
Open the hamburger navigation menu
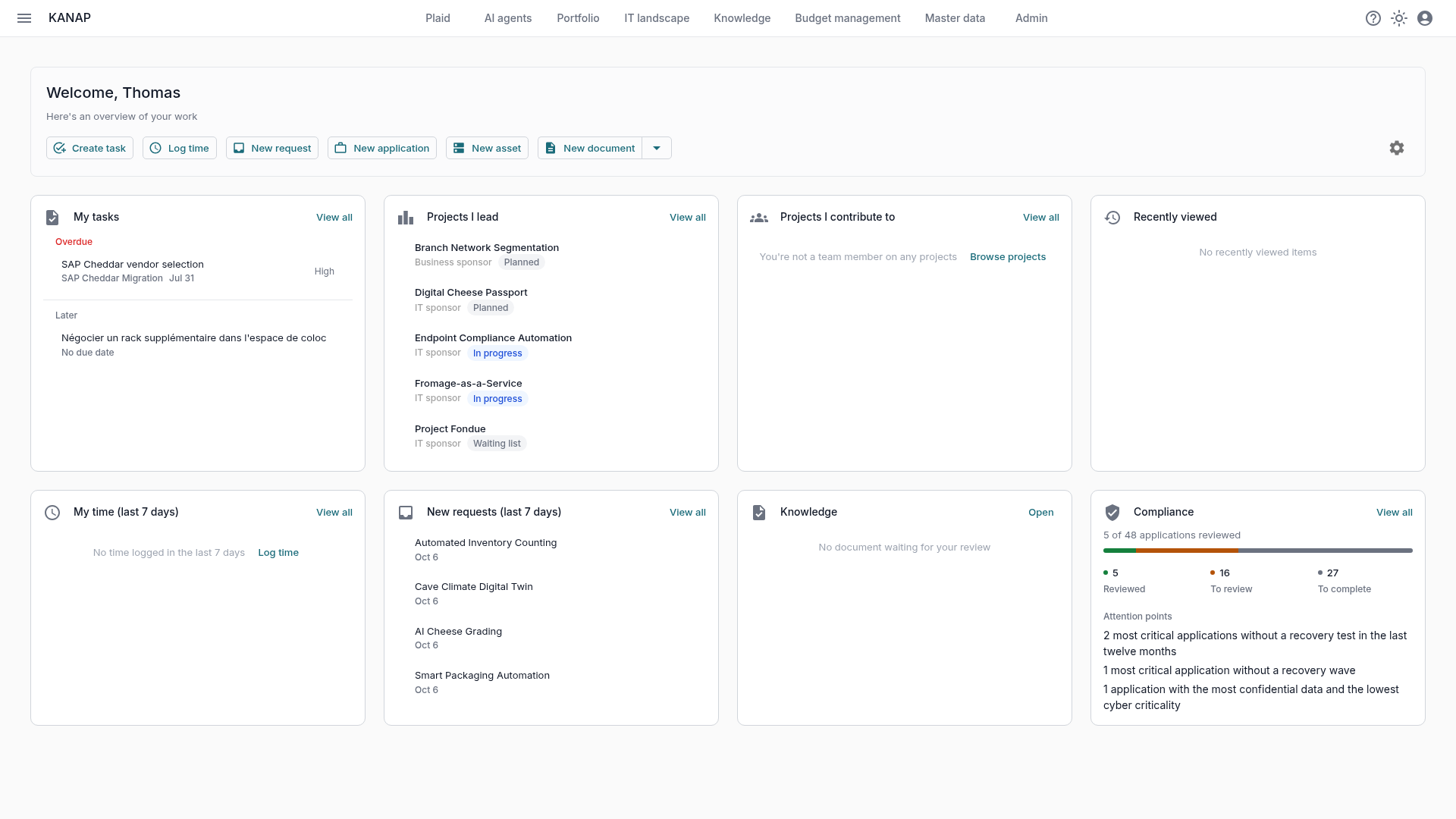(24, 18)
